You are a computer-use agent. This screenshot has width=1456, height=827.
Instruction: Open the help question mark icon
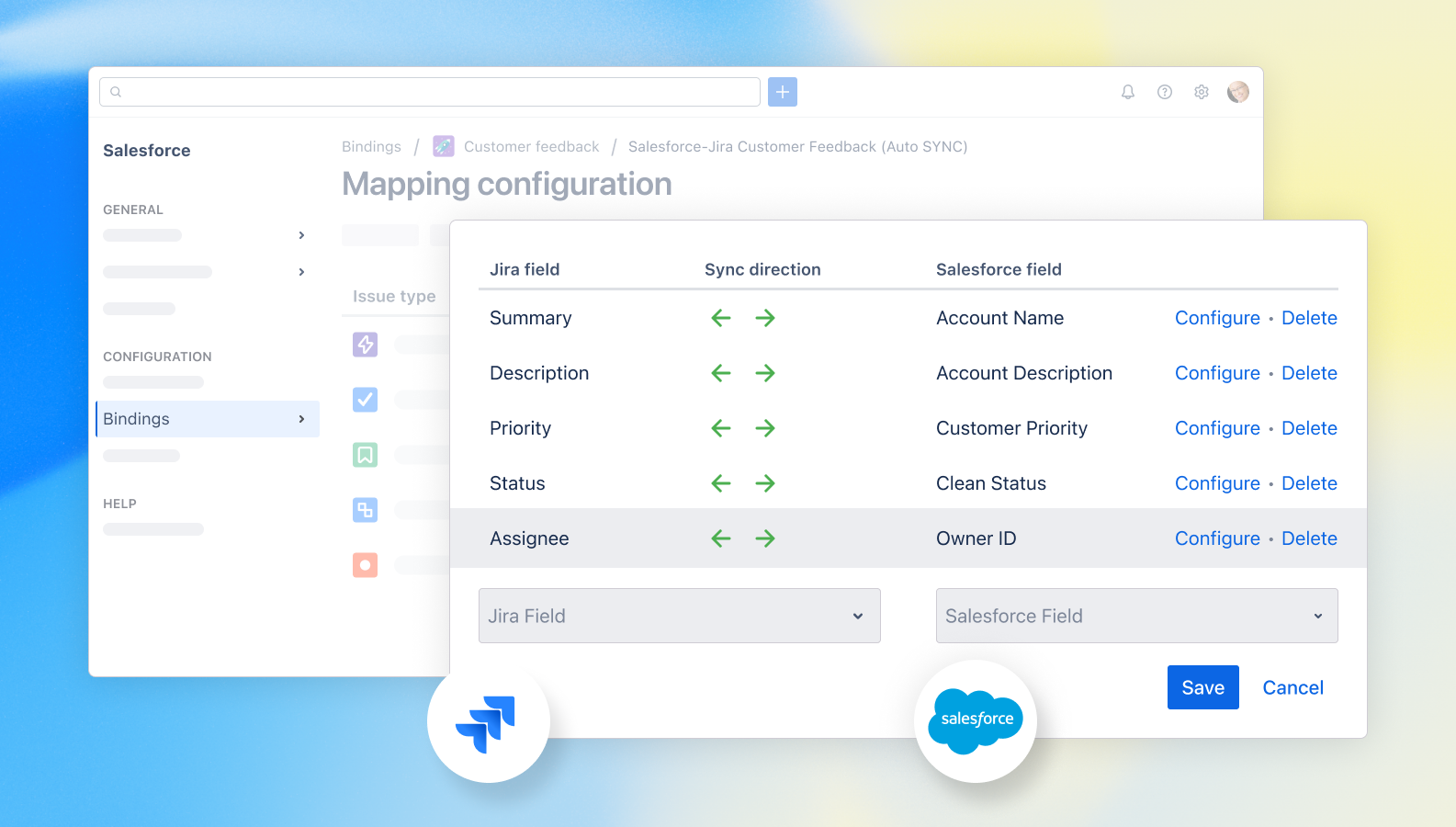click(1165, 92)
